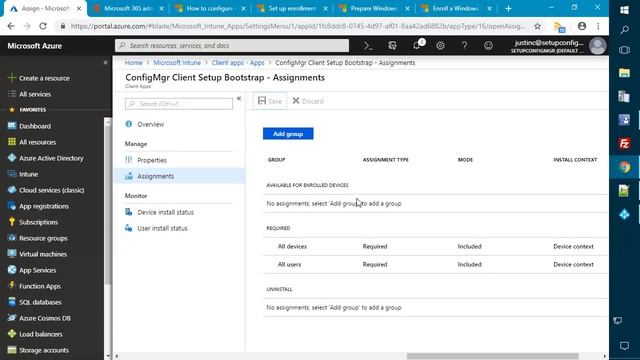
Task: Open notifications bell icon
Action: (417, 45)
